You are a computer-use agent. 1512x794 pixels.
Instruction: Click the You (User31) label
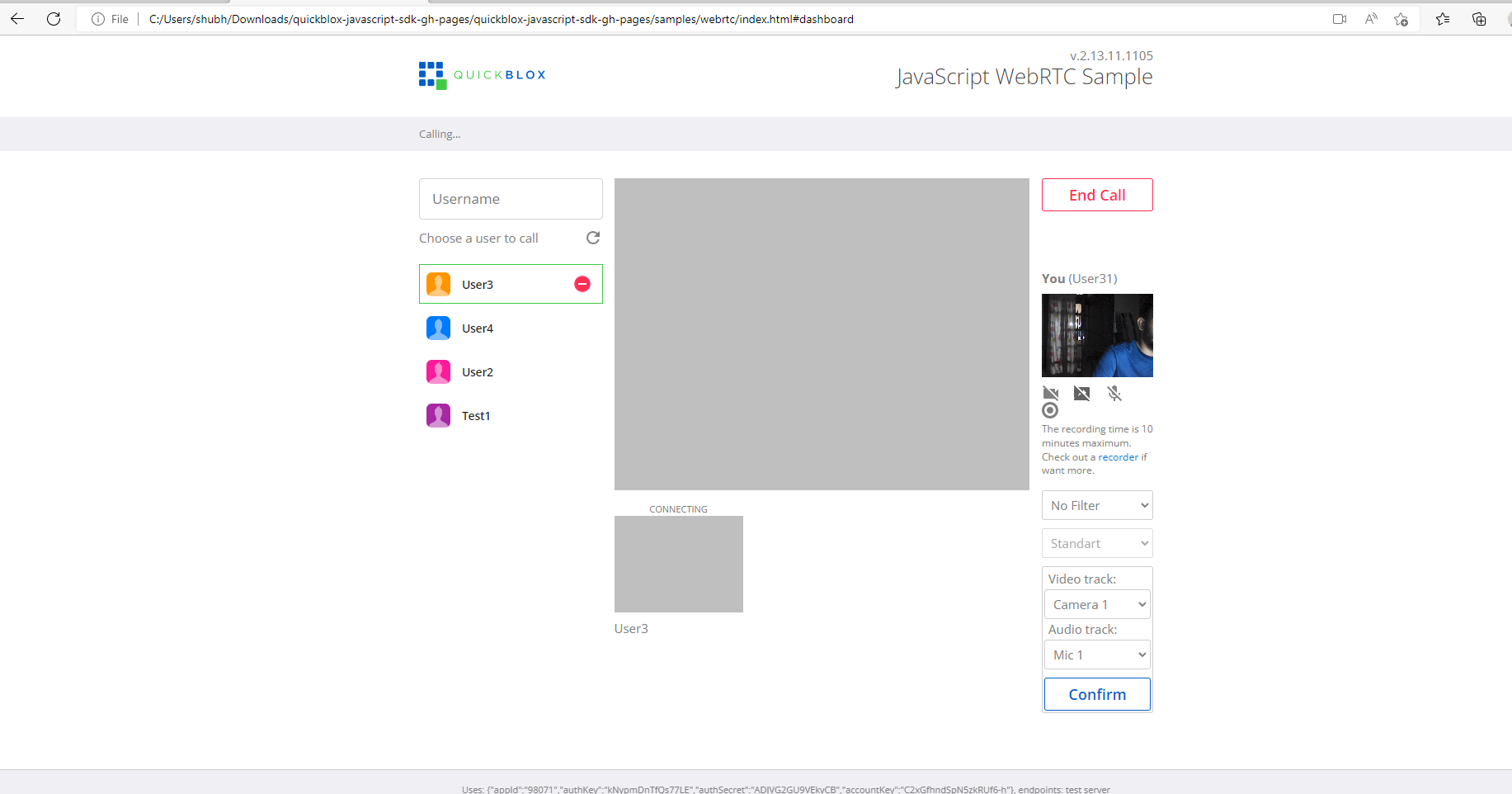1079,278
